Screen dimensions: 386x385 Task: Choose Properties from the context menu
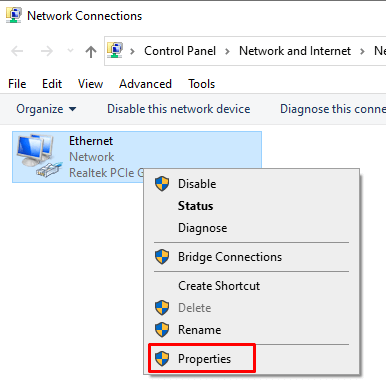point(202,359)
